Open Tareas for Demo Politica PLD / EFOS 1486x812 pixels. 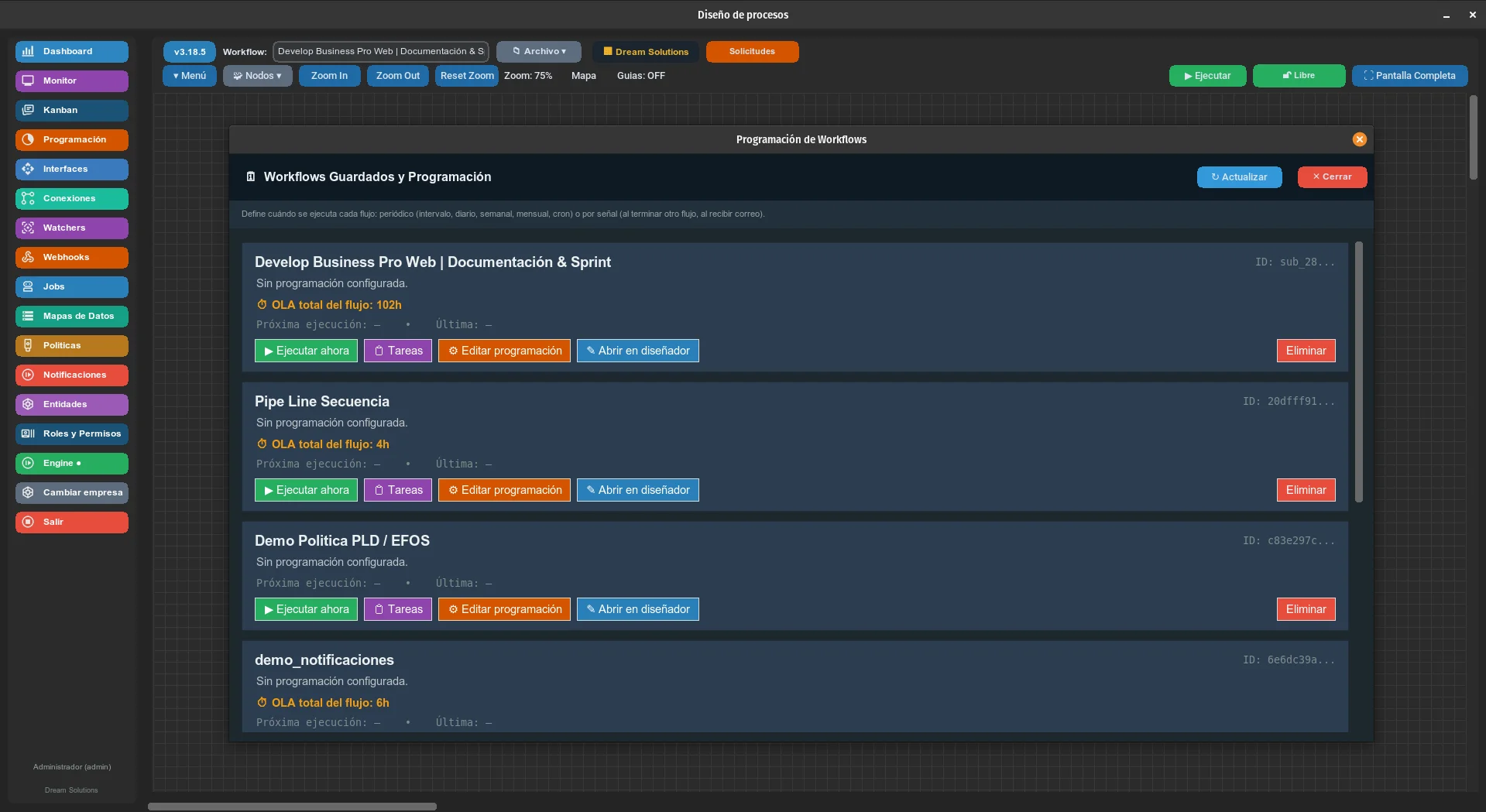398,609
